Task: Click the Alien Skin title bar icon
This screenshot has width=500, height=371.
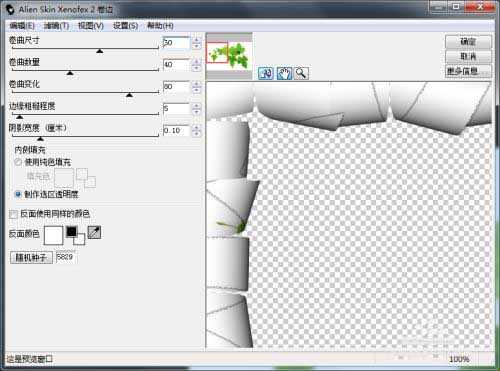Action: pos(10,9)
